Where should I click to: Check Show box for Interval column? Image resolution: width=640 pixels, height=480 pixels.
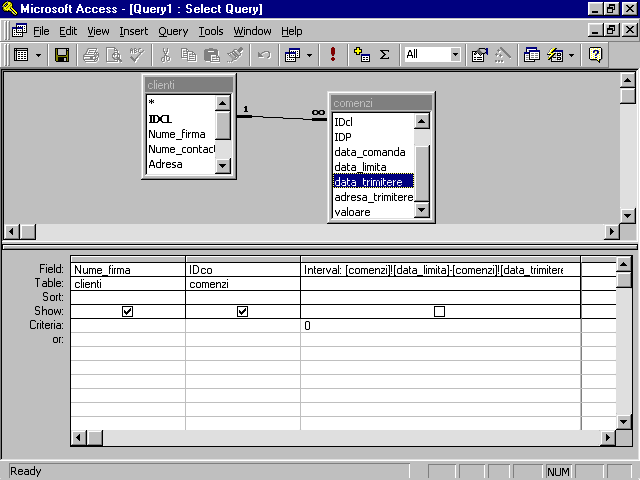click(x=439, y=312)
